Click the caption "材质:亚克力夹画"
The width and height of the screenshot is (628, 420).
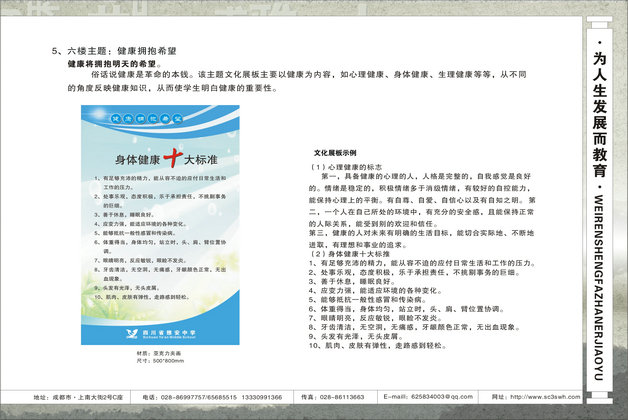click(159, 354)
